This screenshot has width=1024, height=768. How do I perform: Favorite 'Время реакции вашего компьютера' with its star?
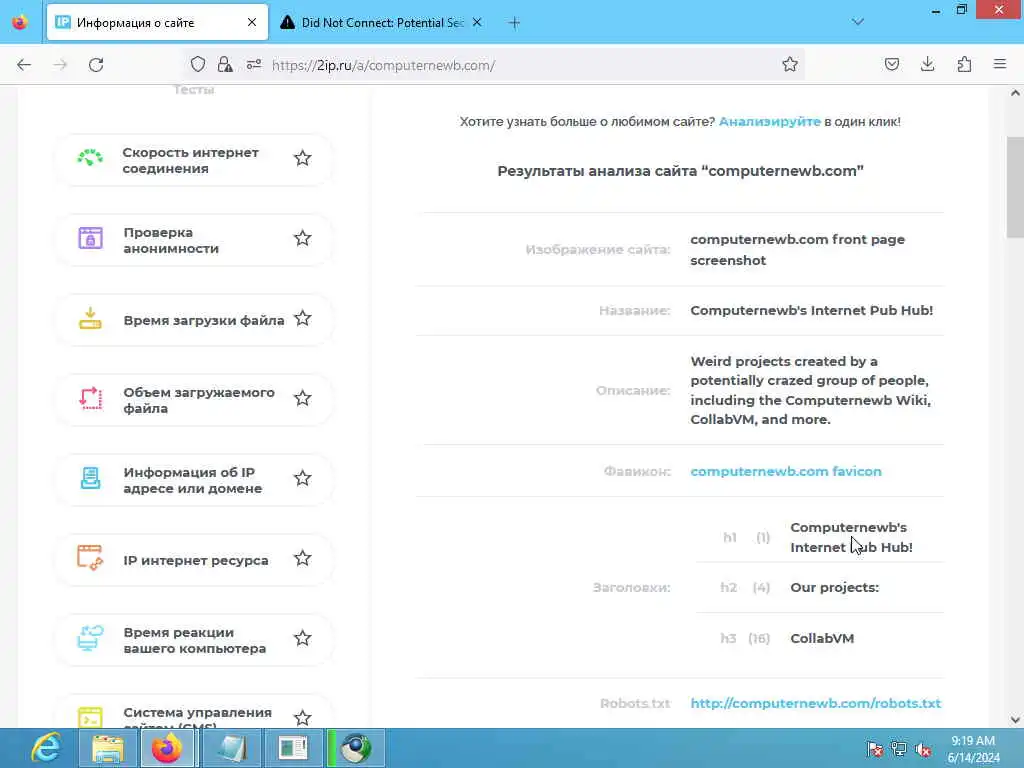302,638
